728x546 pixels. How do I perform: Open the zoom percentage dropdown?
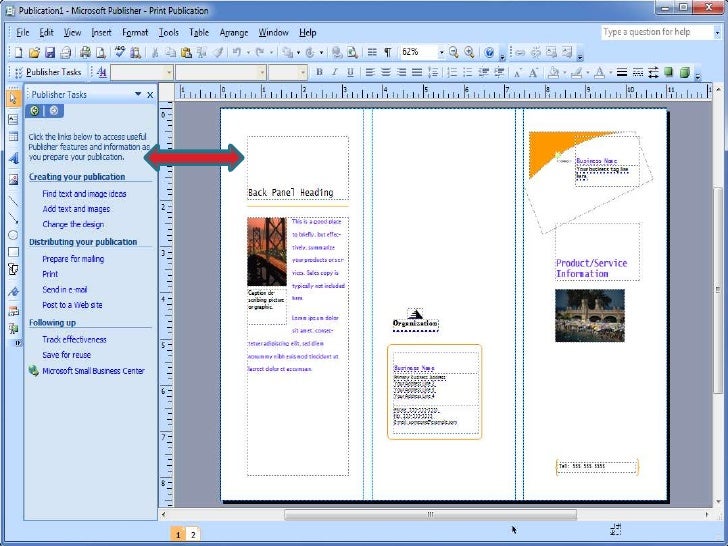tap(441, 52)
